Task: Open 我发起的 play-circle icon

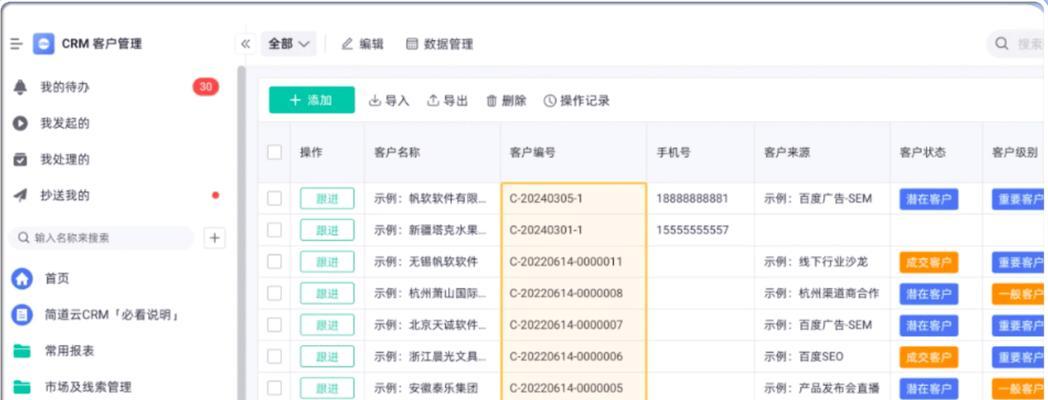Action: coord(21,123)
